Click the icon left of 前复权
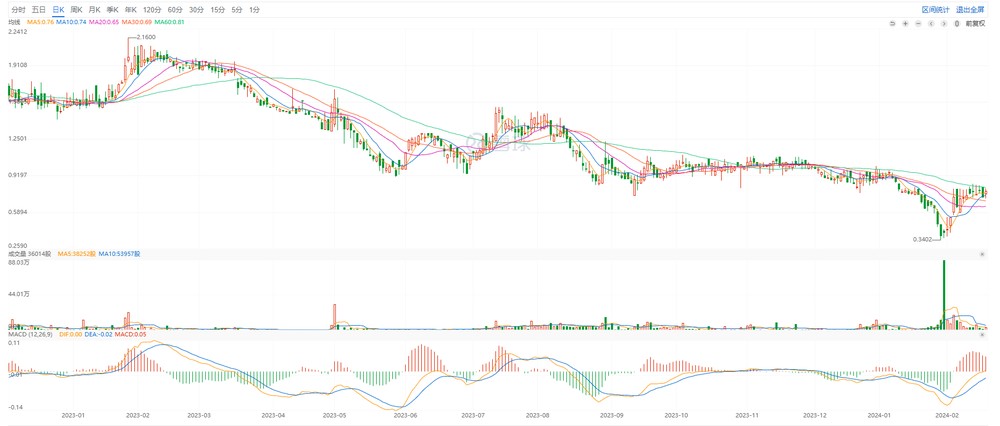Image resolution: width=1000 pixels, height=426 pixels. (x=957, y=23)
